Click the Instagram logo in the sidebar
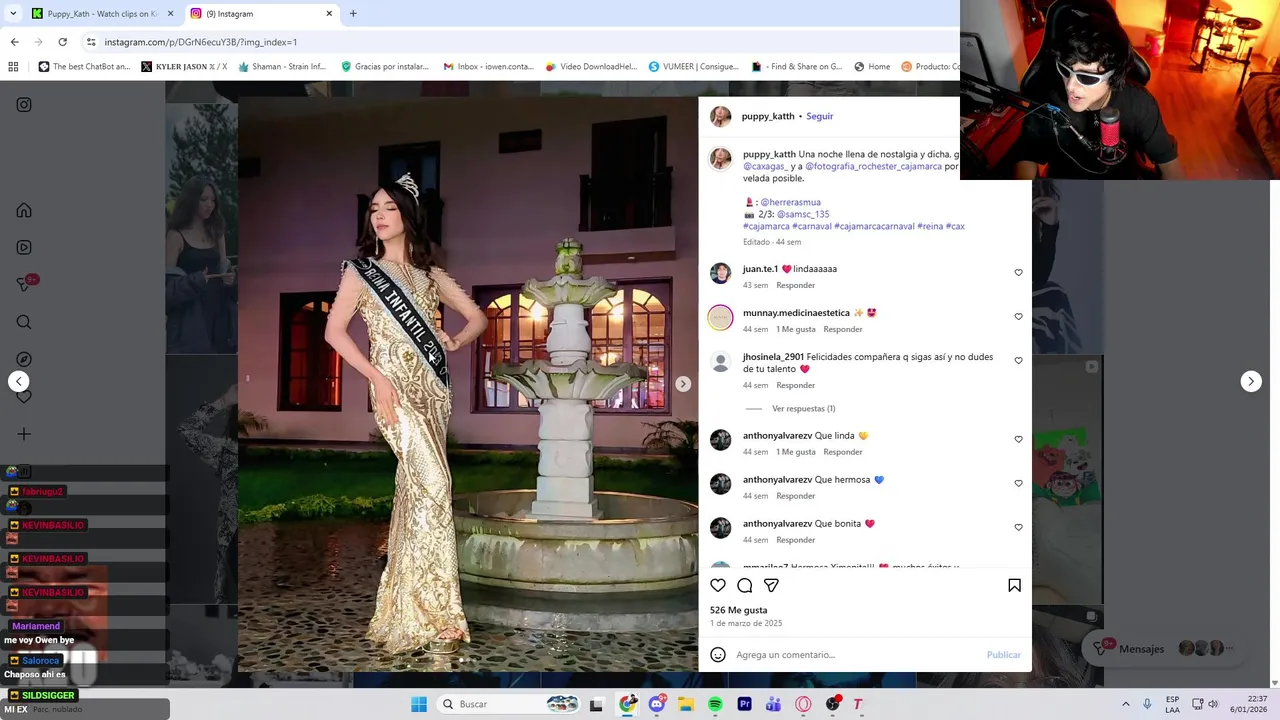Image resolution: width=1280 pixels, height=720 pixels. 24,105
